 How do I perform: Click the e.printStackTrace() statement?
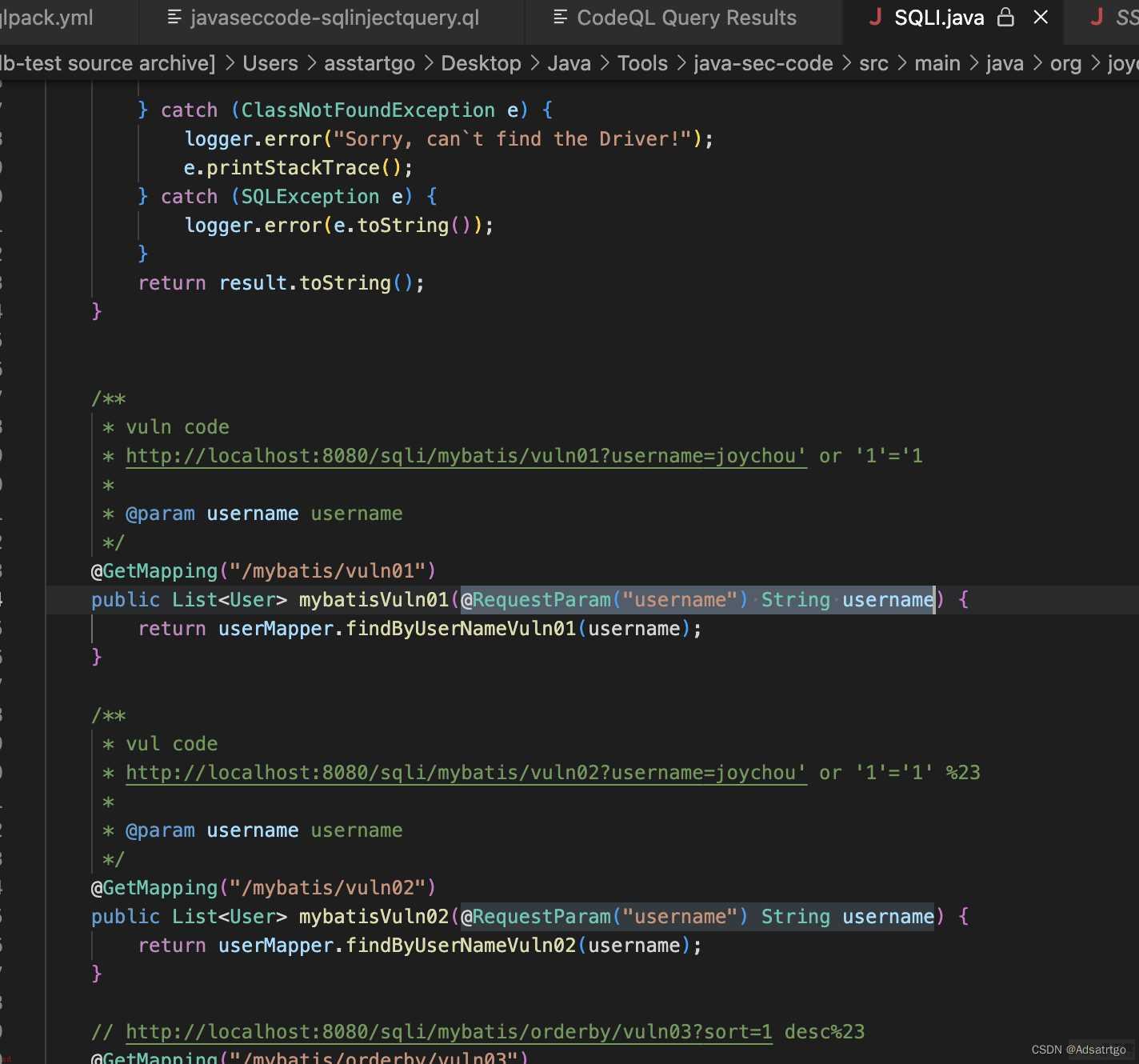pyautogui.click(x=298, y=168)
